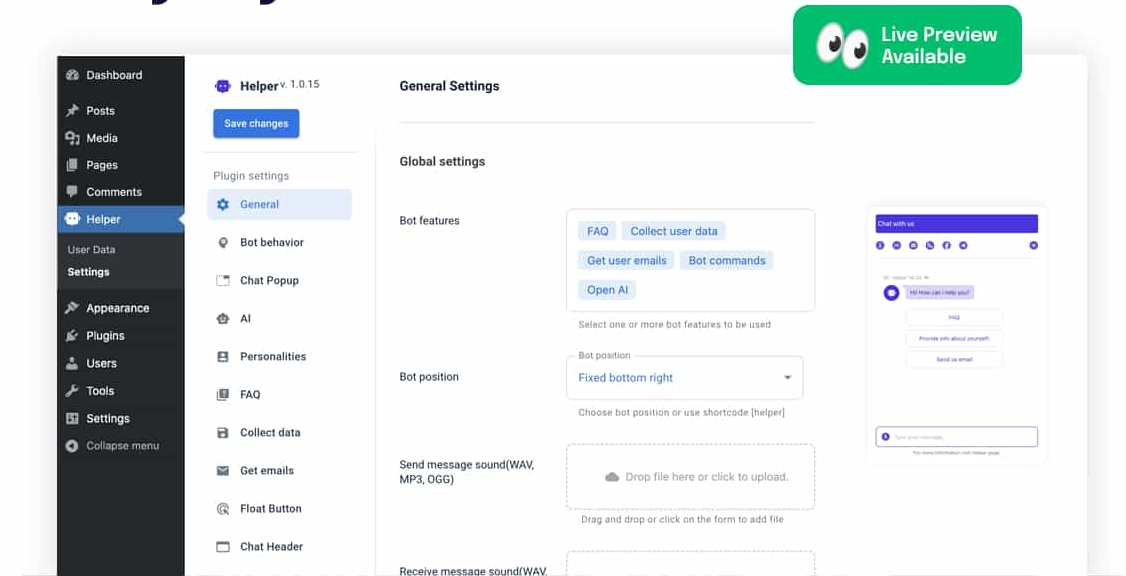Viewport: 1126px width, 576px height.
Task: Click the Posts pushpin icon
Action: coord(72,111)
